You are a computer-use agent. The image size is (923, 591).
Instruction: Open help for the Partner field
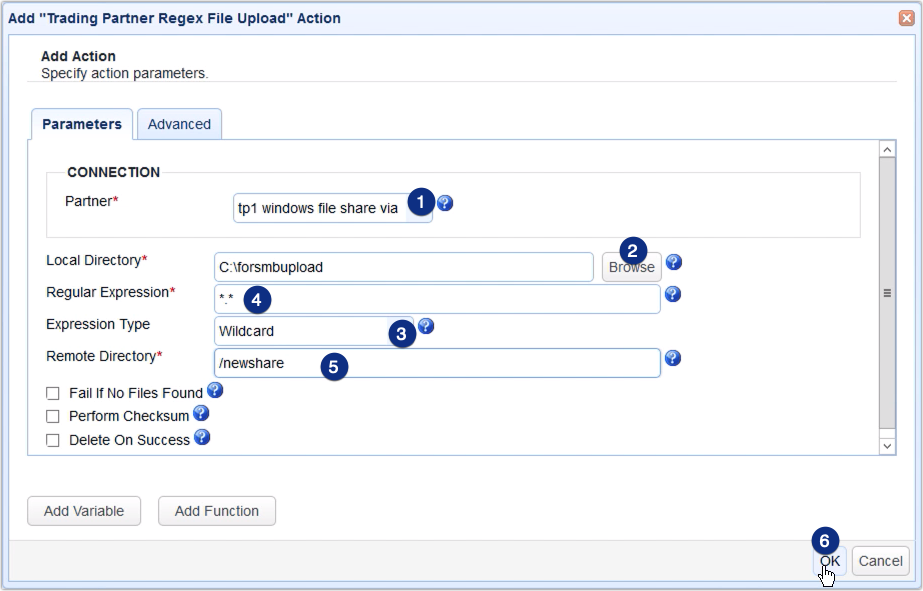(444, 203)
